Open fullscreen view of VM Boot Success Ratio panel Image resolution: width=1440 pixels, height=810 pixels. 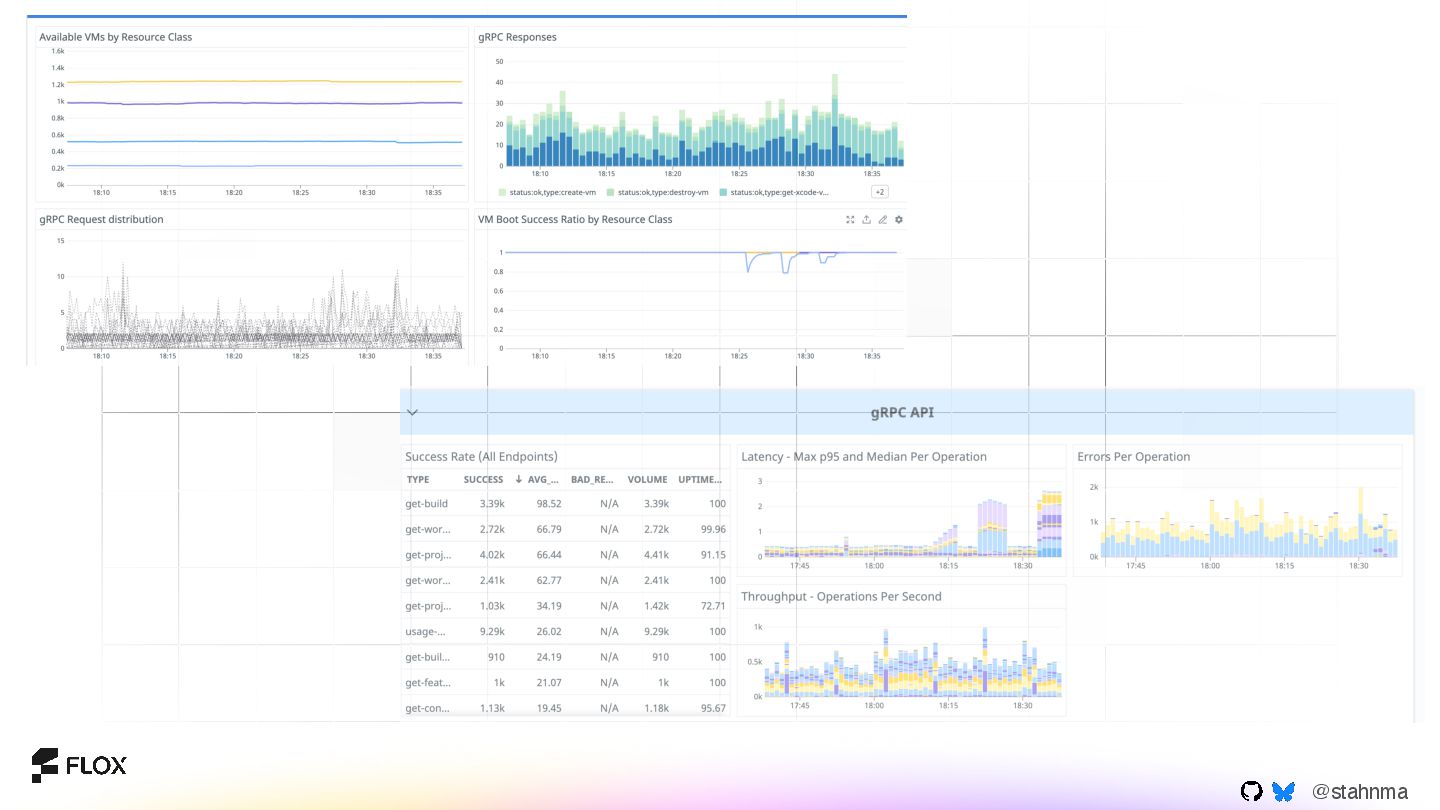tap(850, 220)
